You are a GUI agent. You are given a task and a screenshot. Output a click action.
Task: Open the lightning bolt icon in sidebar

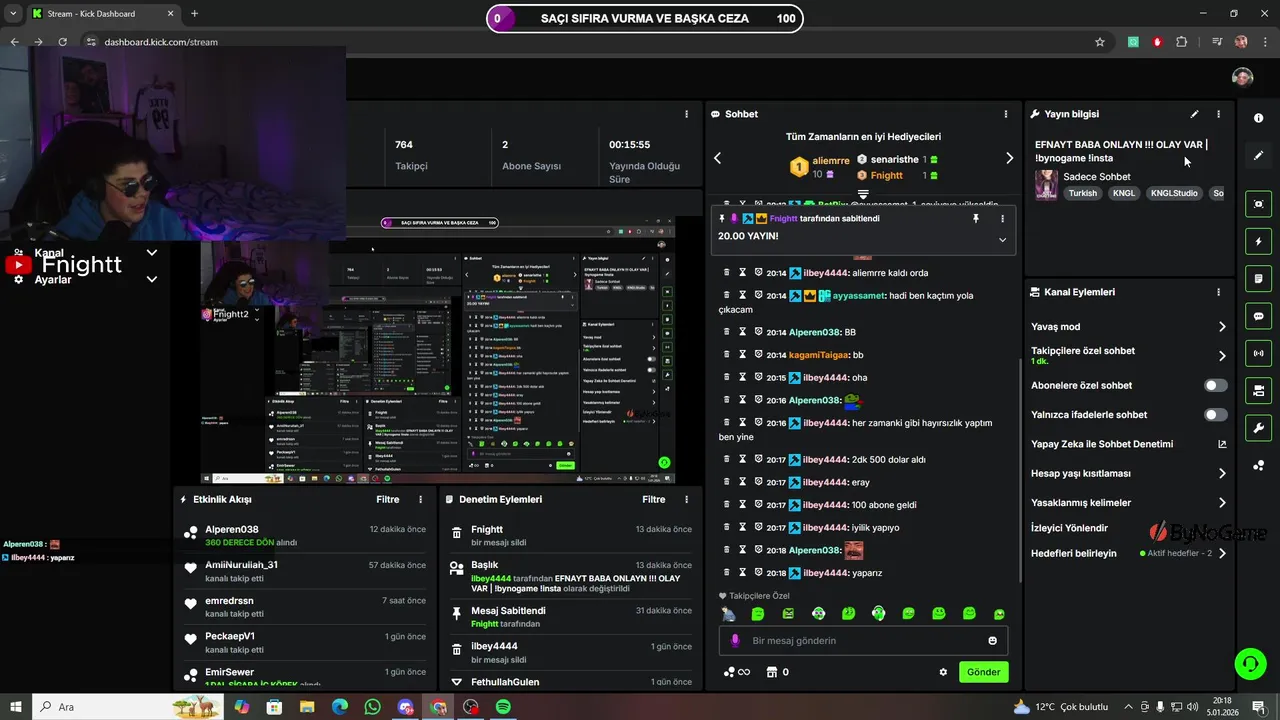(1258, 241)
